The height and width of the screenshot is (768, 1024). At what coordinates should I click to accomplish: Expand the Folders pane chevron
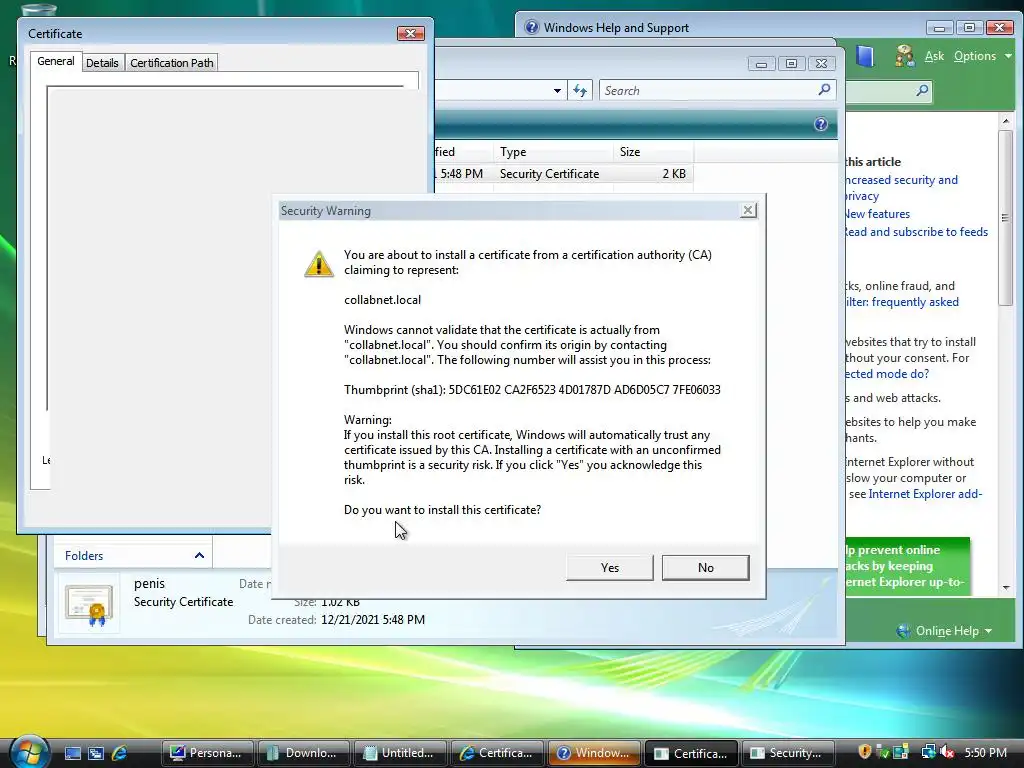[x=199, y=556]
